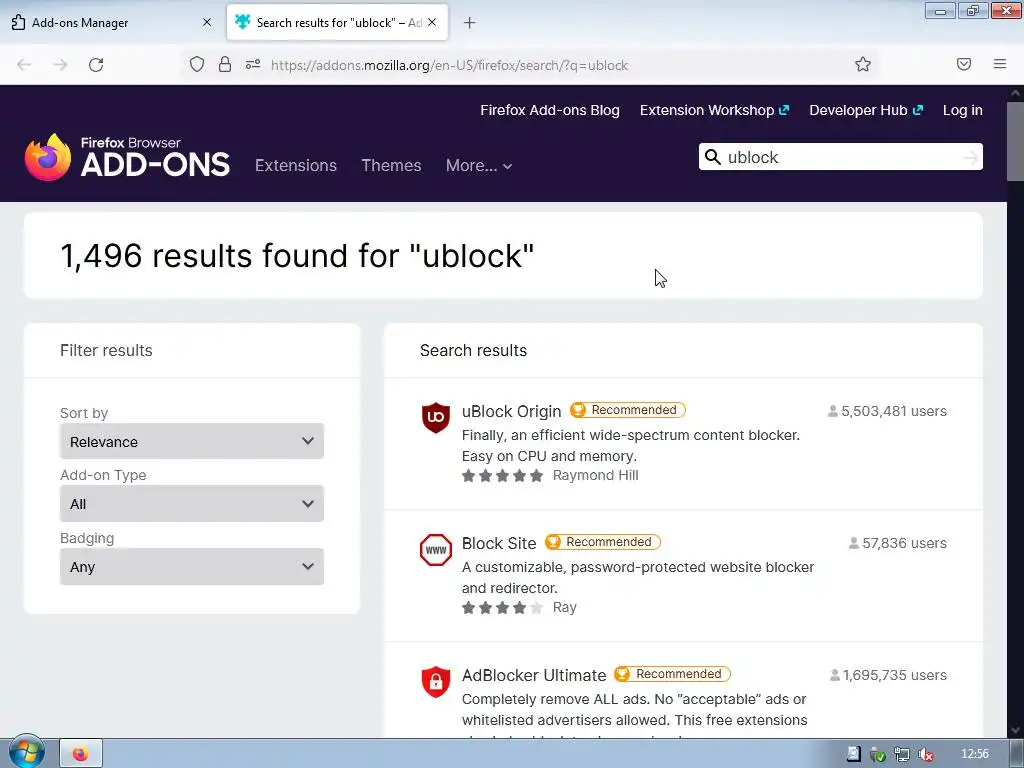This screenshot has width=1024, height=768.
Task: Click the 1,496 results found heading
Action: (297, 255)
